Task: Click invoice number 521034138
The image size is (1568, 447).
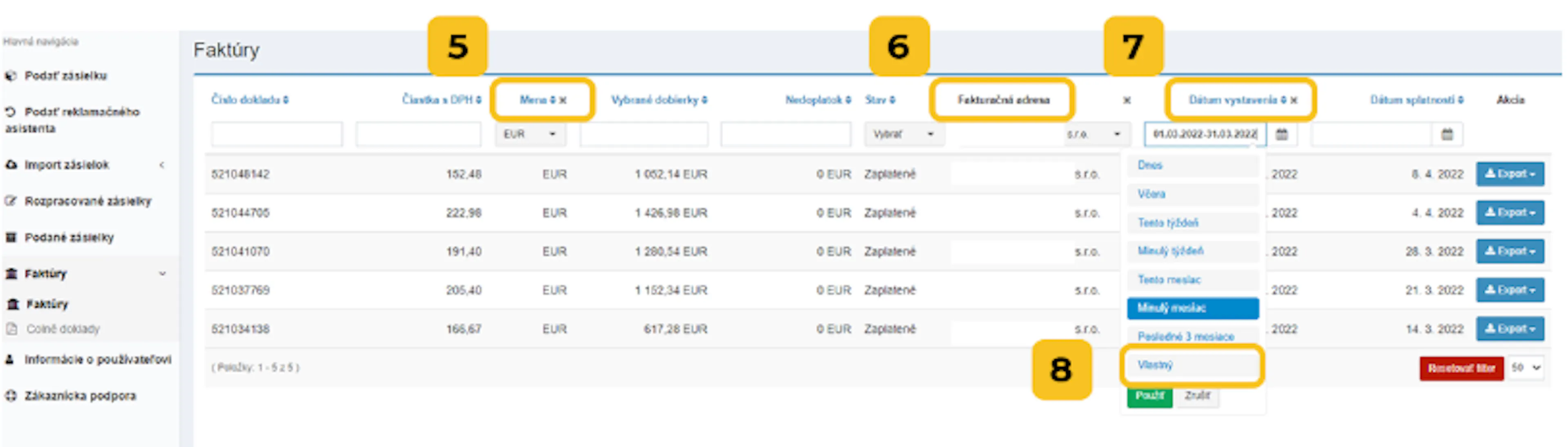Action: pos(241,329)
